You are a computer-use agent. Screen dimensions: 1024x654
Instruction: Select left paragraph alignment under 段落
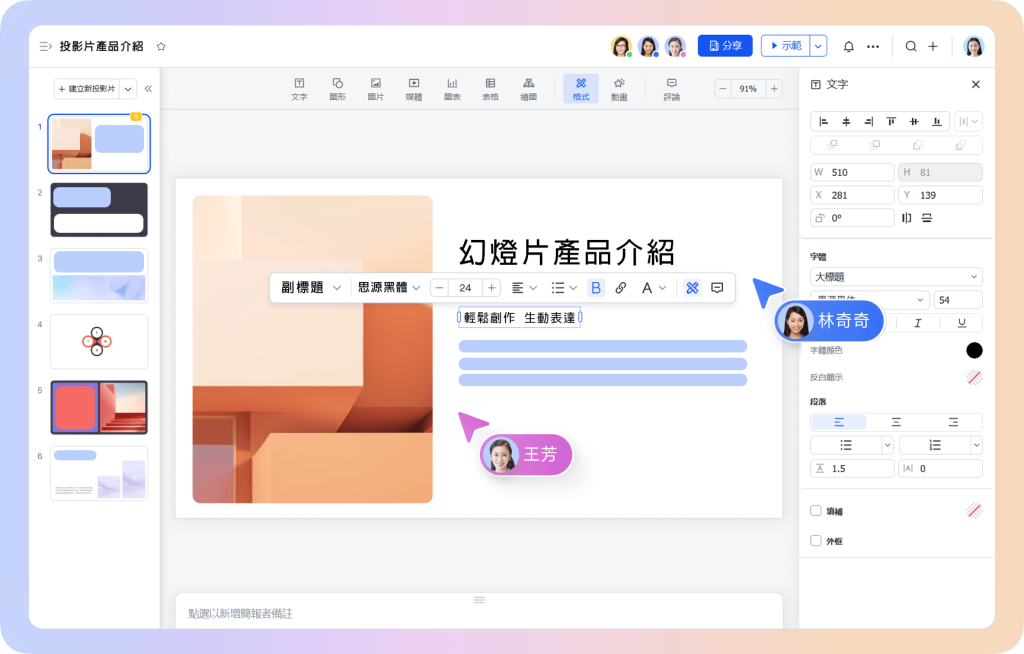pyautogui.click(x=839, y=423)
